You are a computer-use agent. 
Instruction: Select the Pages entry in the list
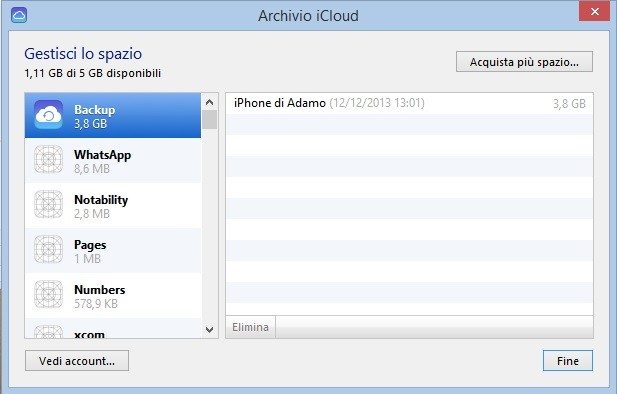[113, 250]
